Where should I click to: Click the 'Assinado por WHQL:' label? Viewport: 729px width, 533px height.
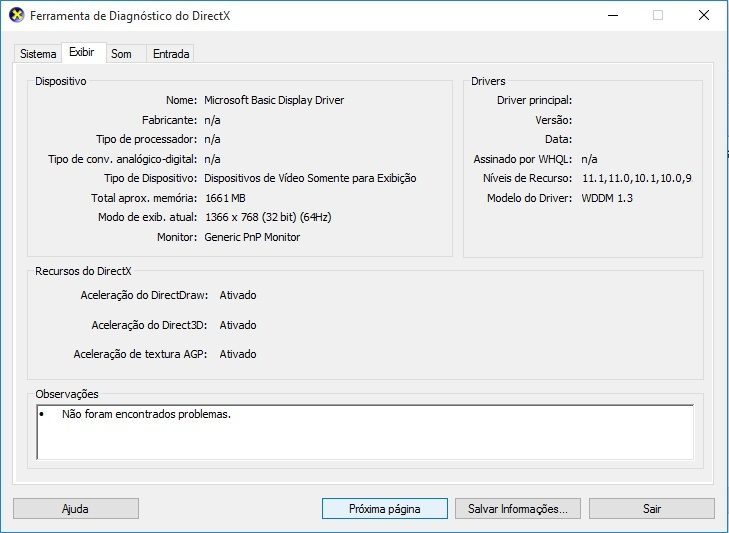click(523, 159)
